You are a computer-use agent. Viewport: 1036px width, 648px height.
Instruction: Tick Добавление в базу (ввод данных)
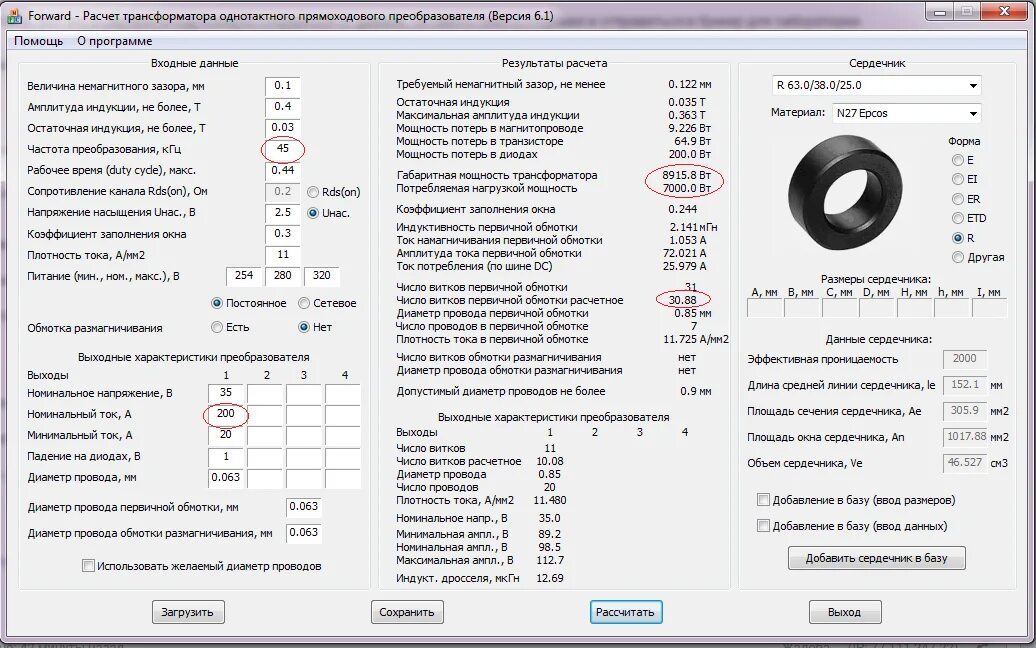point(763,526)
